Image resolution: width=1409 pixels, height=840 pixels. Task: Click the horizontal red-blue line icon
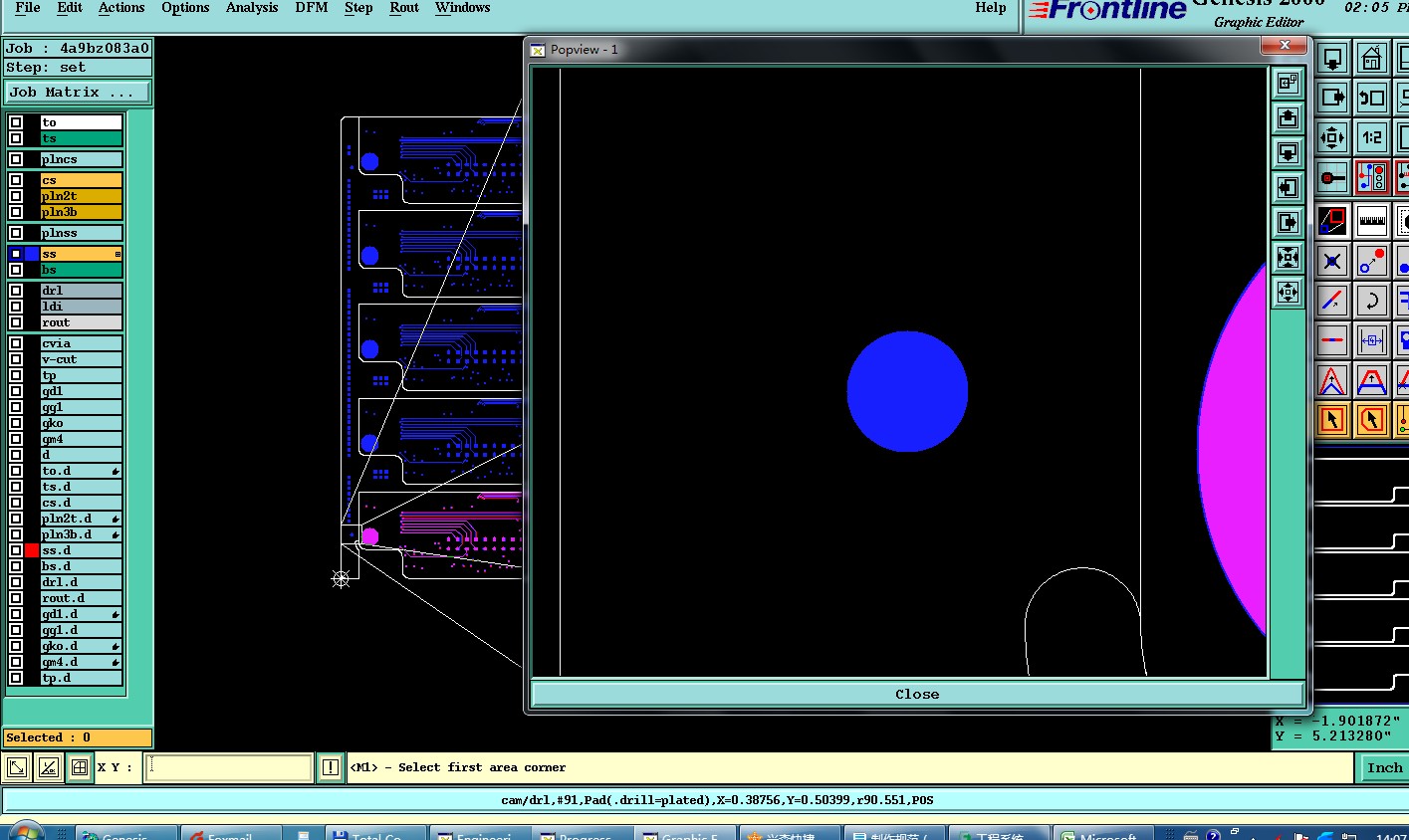click(1332, 339)
